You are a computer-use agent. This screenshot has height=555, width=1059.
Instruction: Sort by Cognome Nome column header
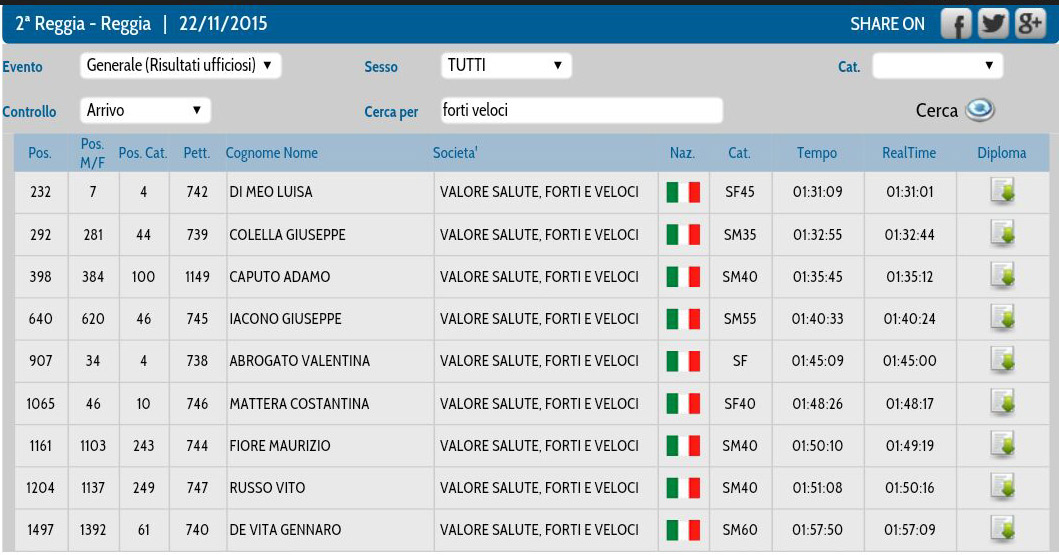(272, 153)
